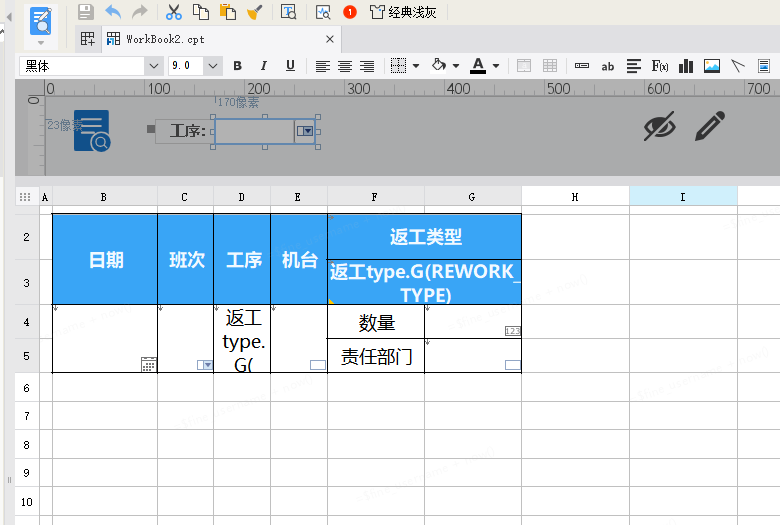
Task: Toggle parameter pane visibility eye icon
Action: click(660, 126)
